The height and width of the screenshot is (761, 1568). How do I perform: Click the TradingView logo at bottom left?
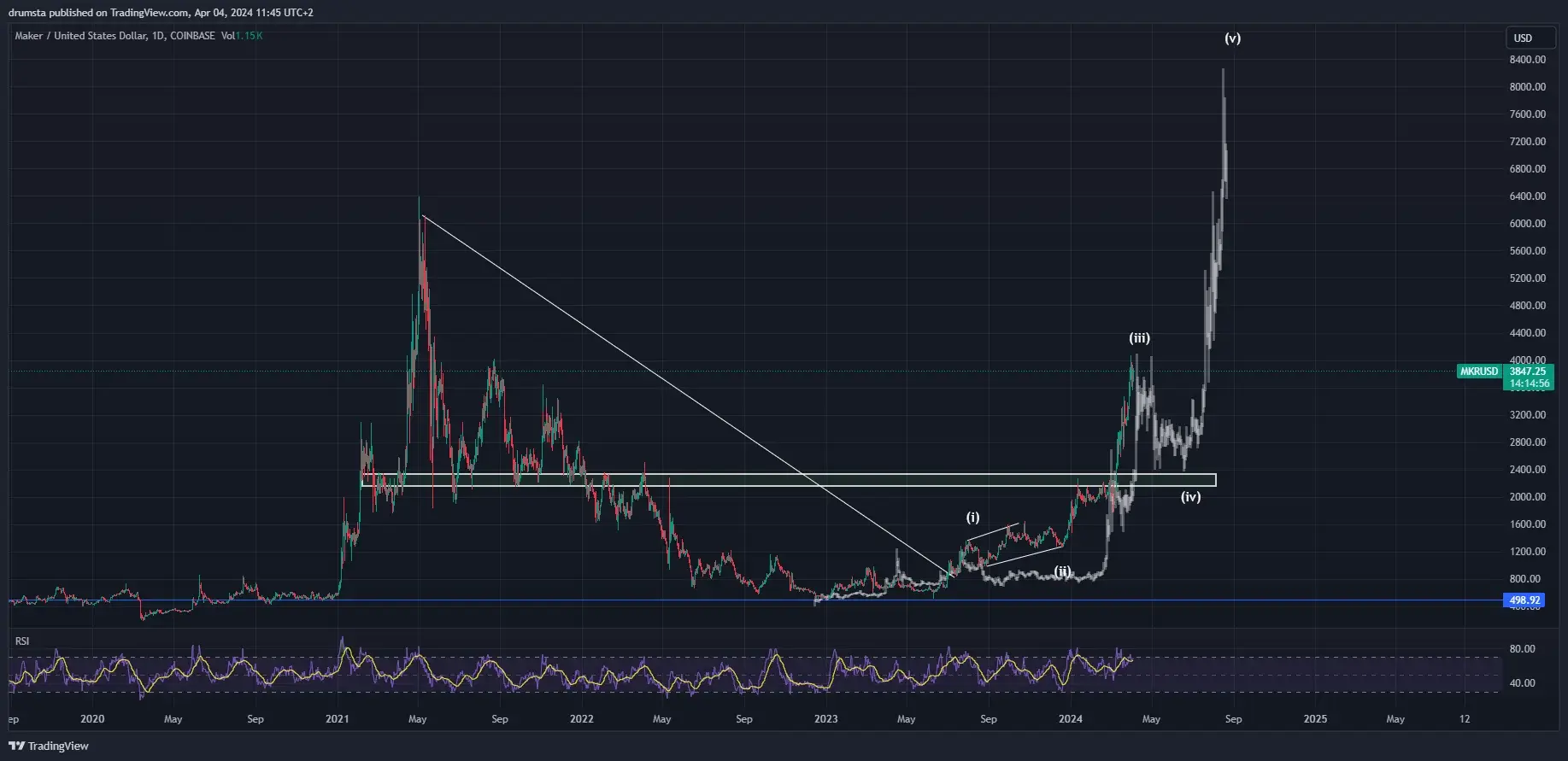[x=49, y=746]
